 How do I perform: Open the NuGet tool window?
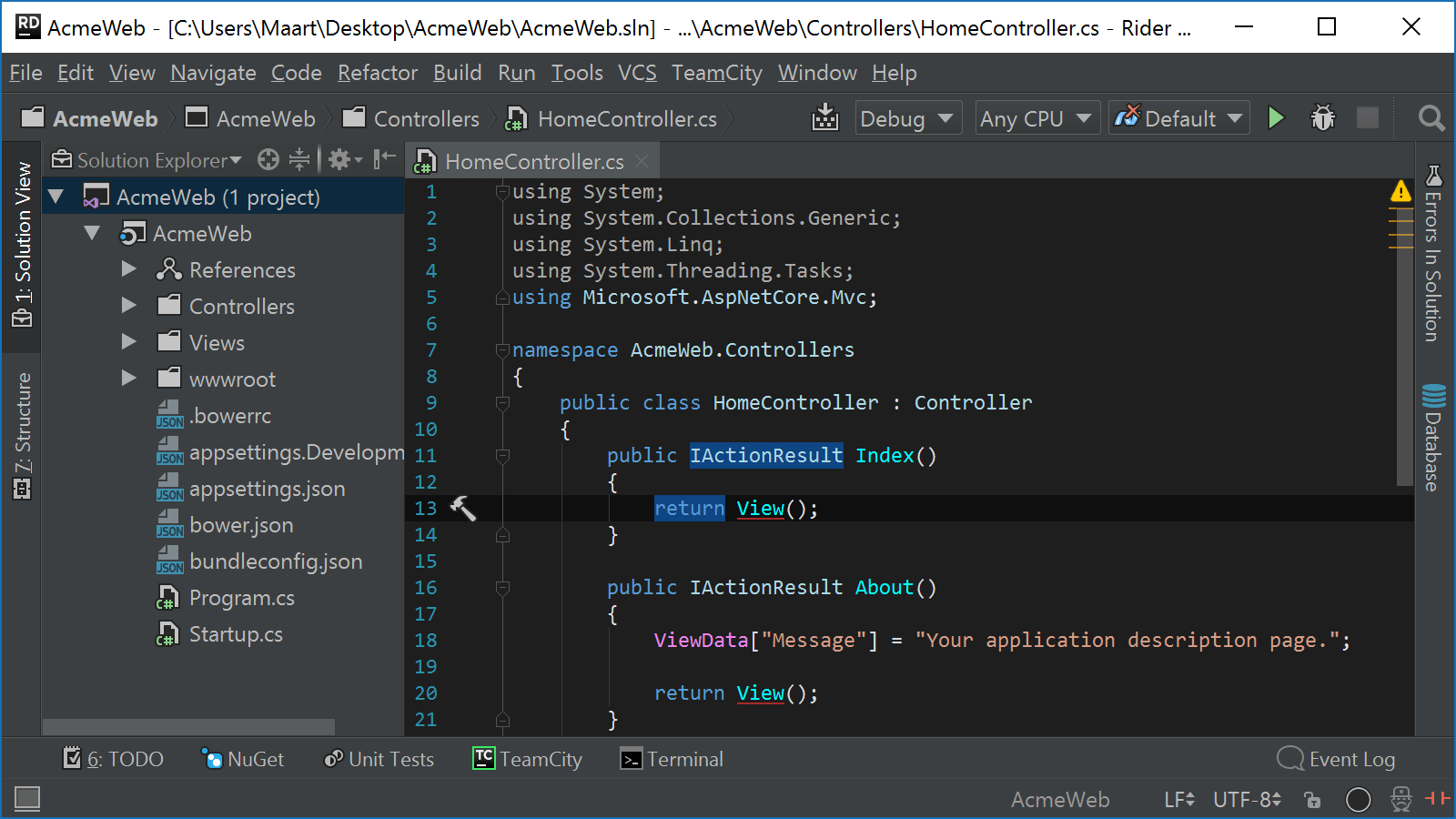click(x=243, y=759)
